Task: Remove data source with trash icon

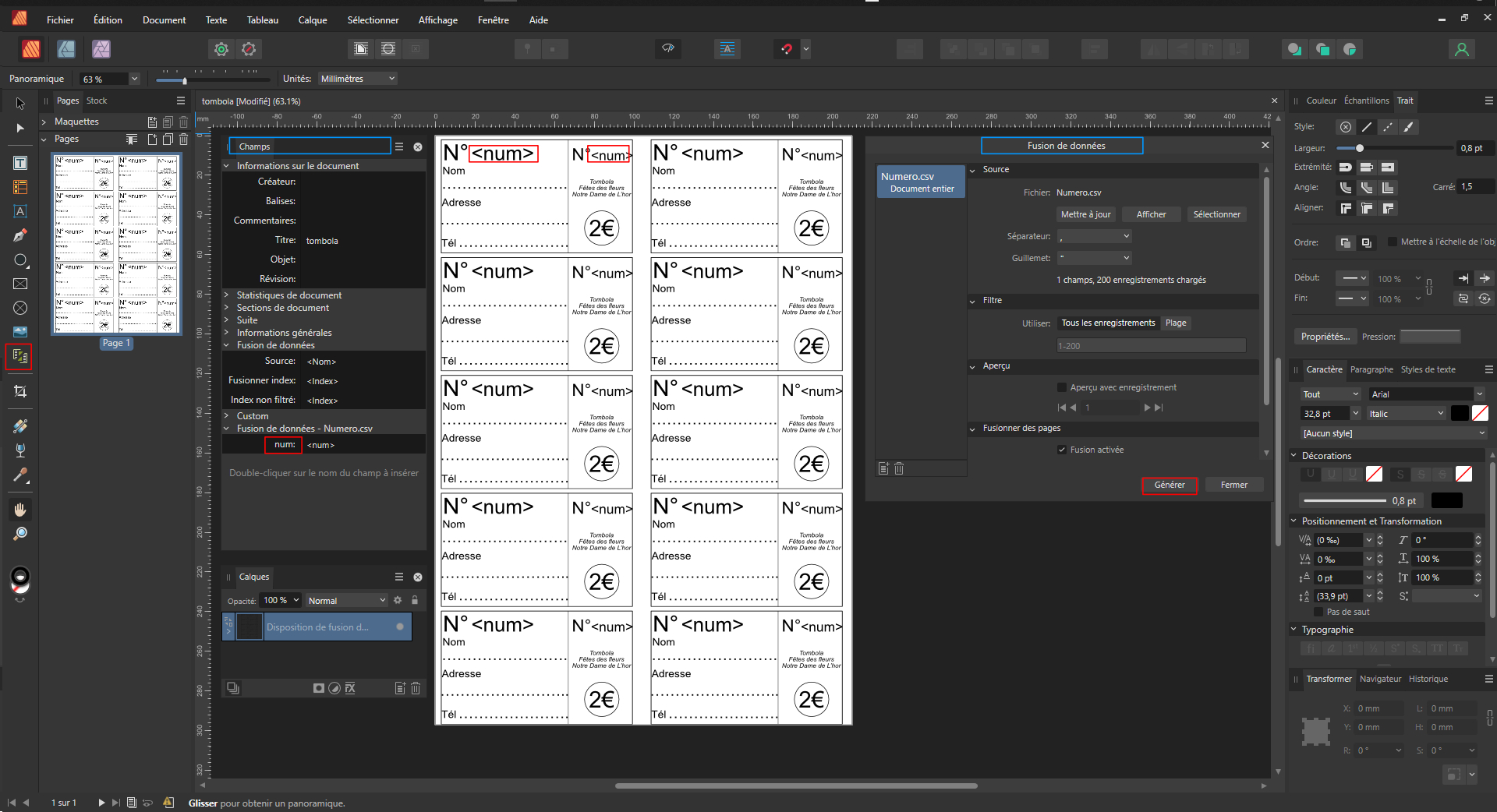Action: (x=899, y=468)
